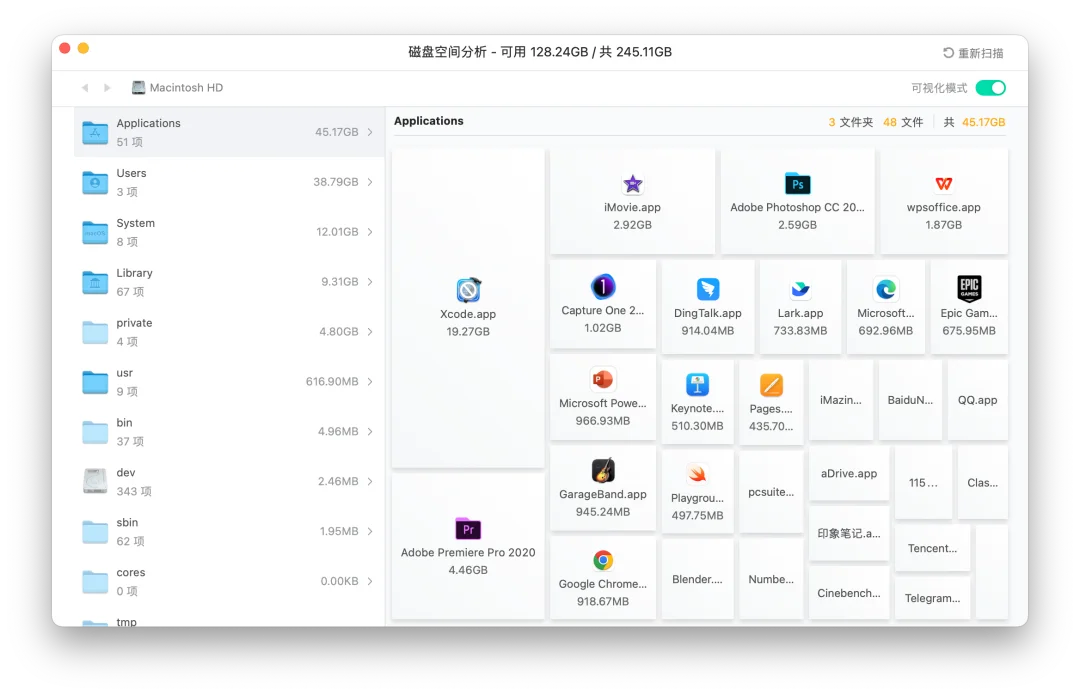The width and height of the screenshot is (1080, 695).
Task: Click the Adobe Premiere Pro 2020 icon
Action: pos(468,529)
